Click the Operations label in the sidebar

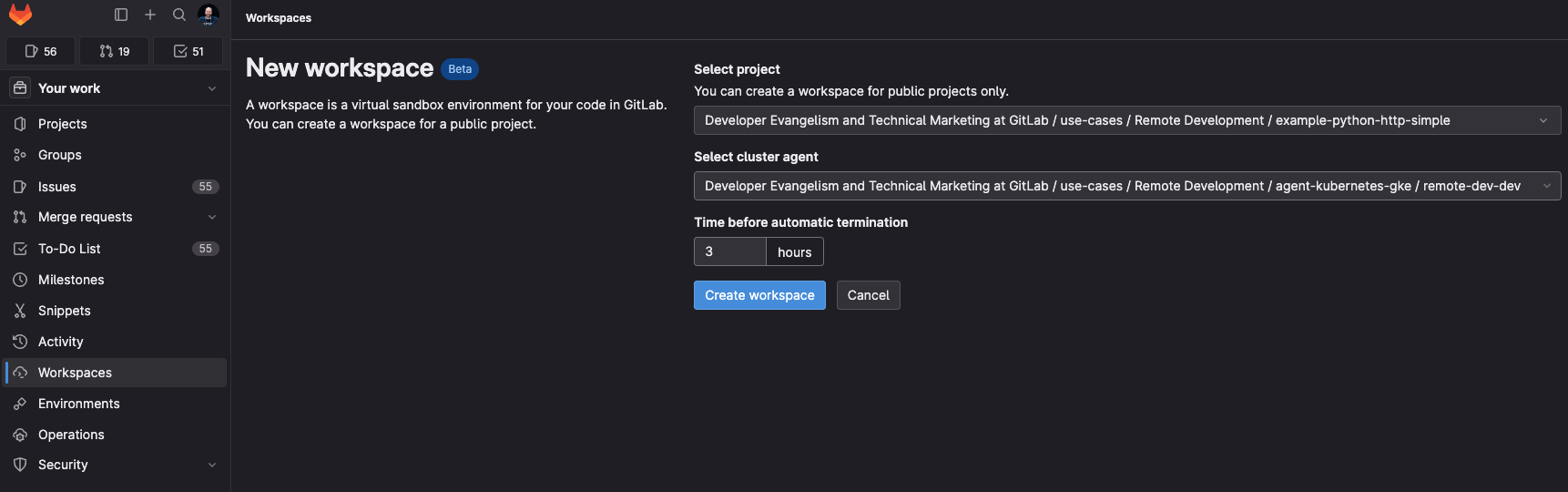71,435
